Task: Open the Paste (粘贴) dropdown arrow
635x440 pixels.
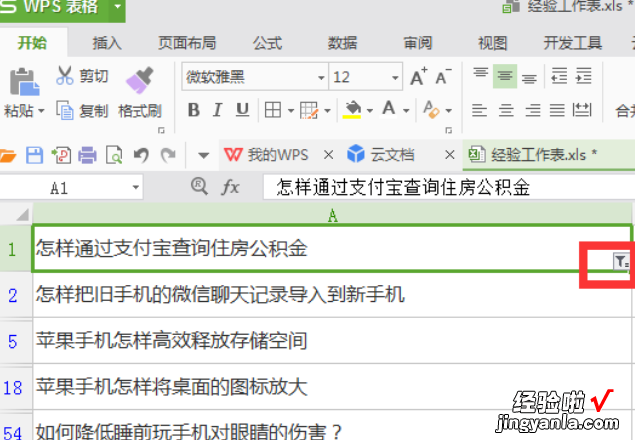Action: coord(41,110)
